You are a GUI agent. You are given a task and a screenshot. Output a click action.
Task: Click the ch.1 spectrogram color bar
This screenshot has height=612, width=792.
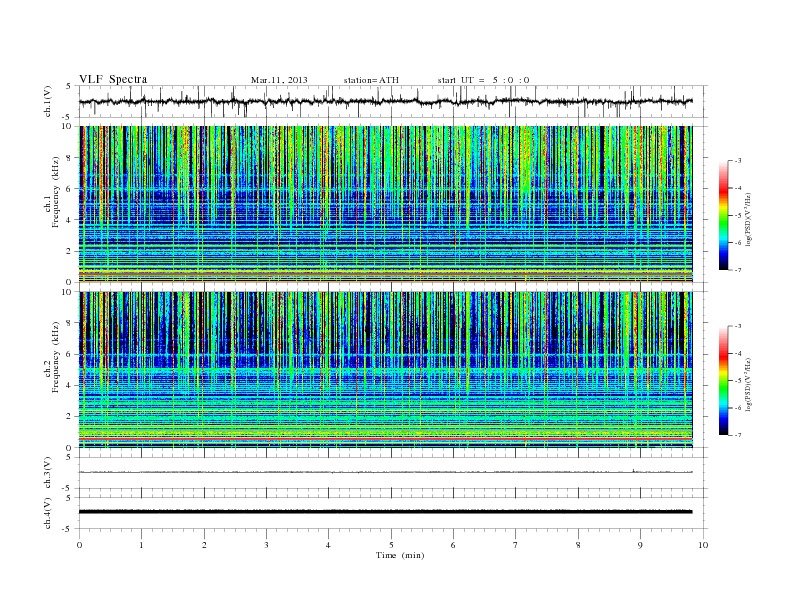click(723, 215)
